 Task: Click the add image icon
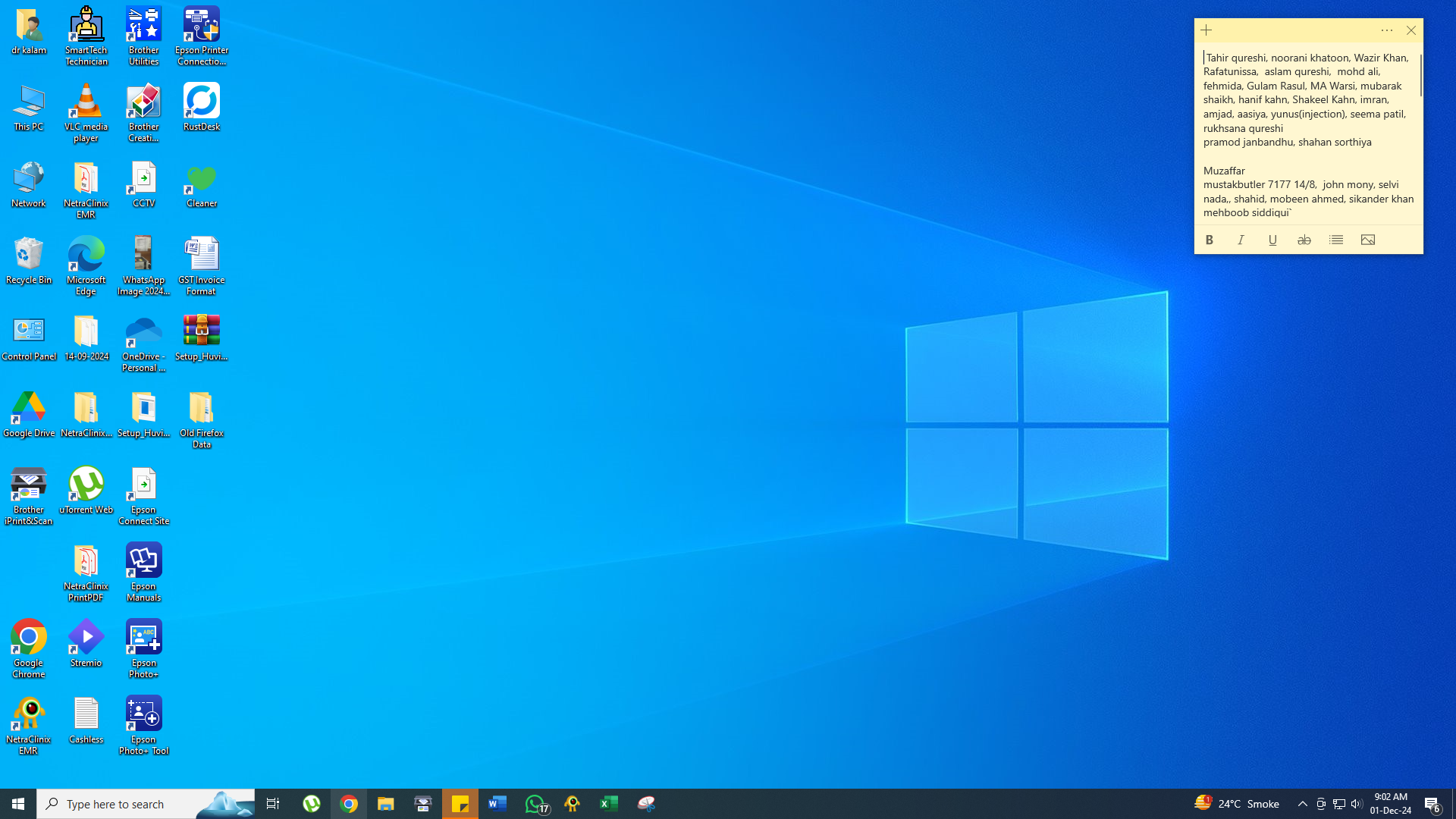(x=1368, y=240)
